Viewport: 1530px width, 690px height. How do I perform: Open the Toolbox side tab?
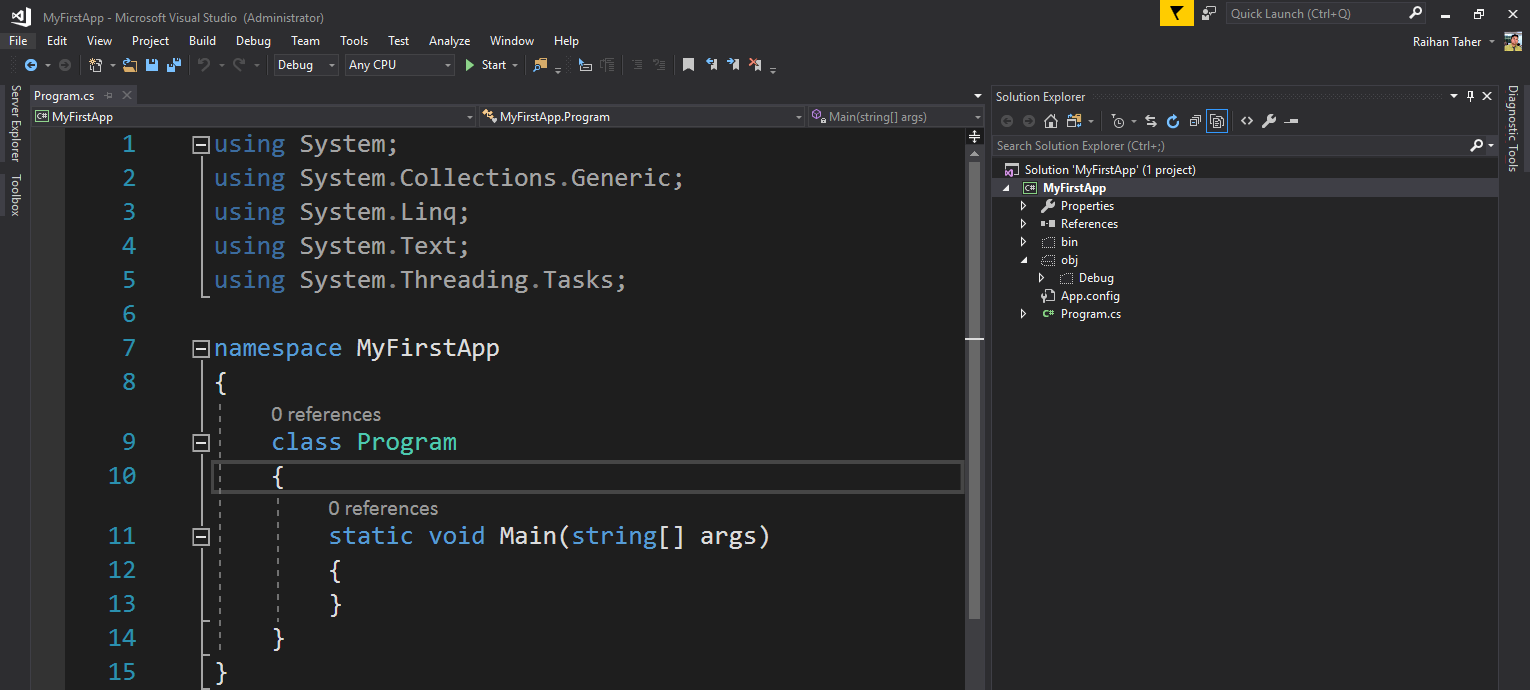coord(15,195)
